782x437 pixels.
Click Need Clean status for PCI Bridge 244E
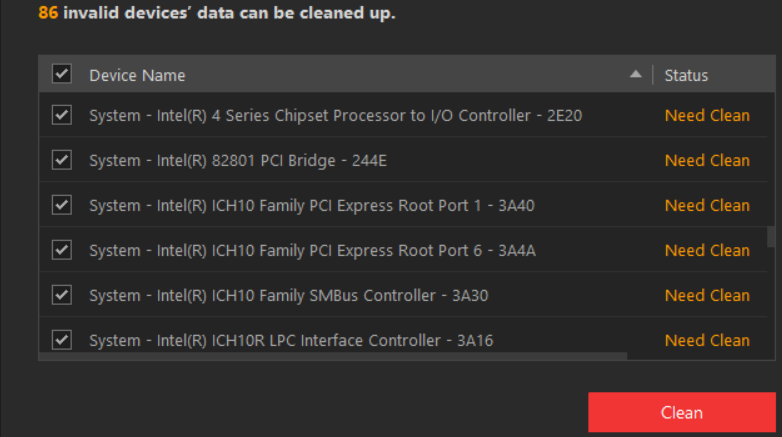tap(707, 160)
